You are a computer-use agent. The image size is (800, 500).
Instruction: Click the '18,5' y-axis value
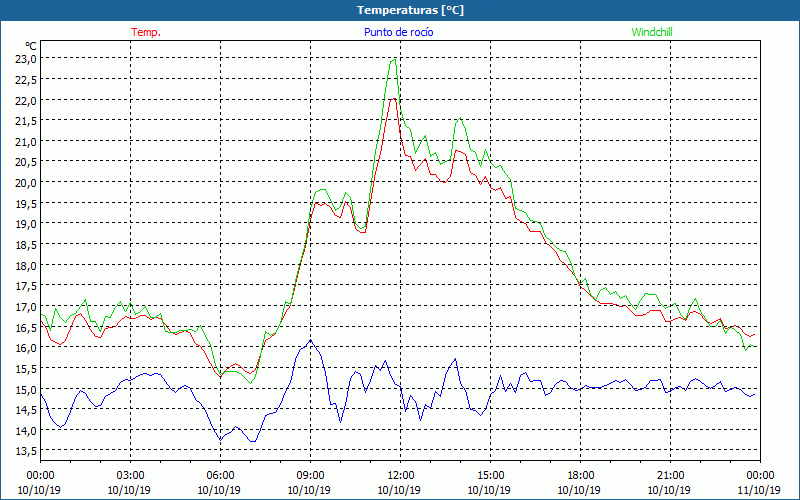[x=26, y=245]
